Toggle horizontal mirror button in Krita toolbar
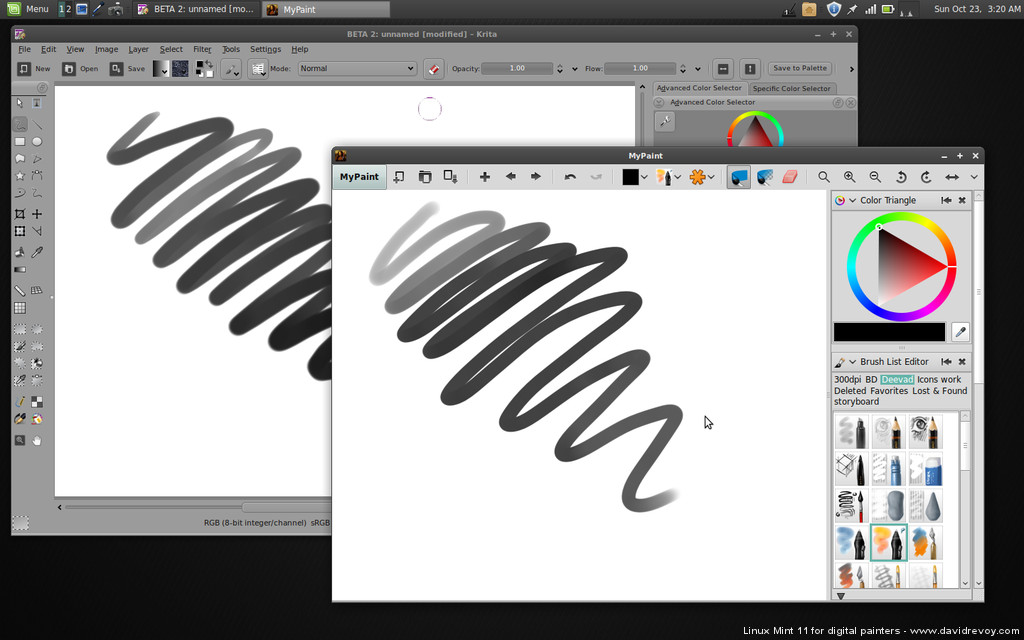 [723, 69]
